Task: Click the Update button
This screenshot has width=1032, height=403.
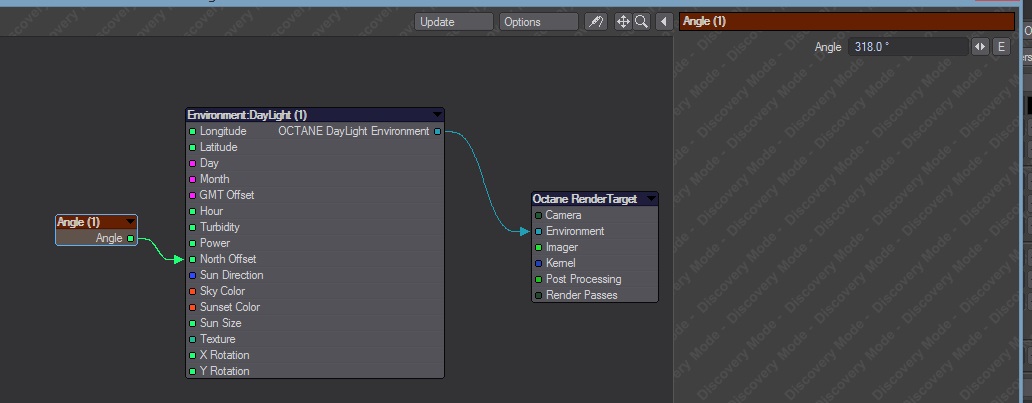Action: point(453,22)
